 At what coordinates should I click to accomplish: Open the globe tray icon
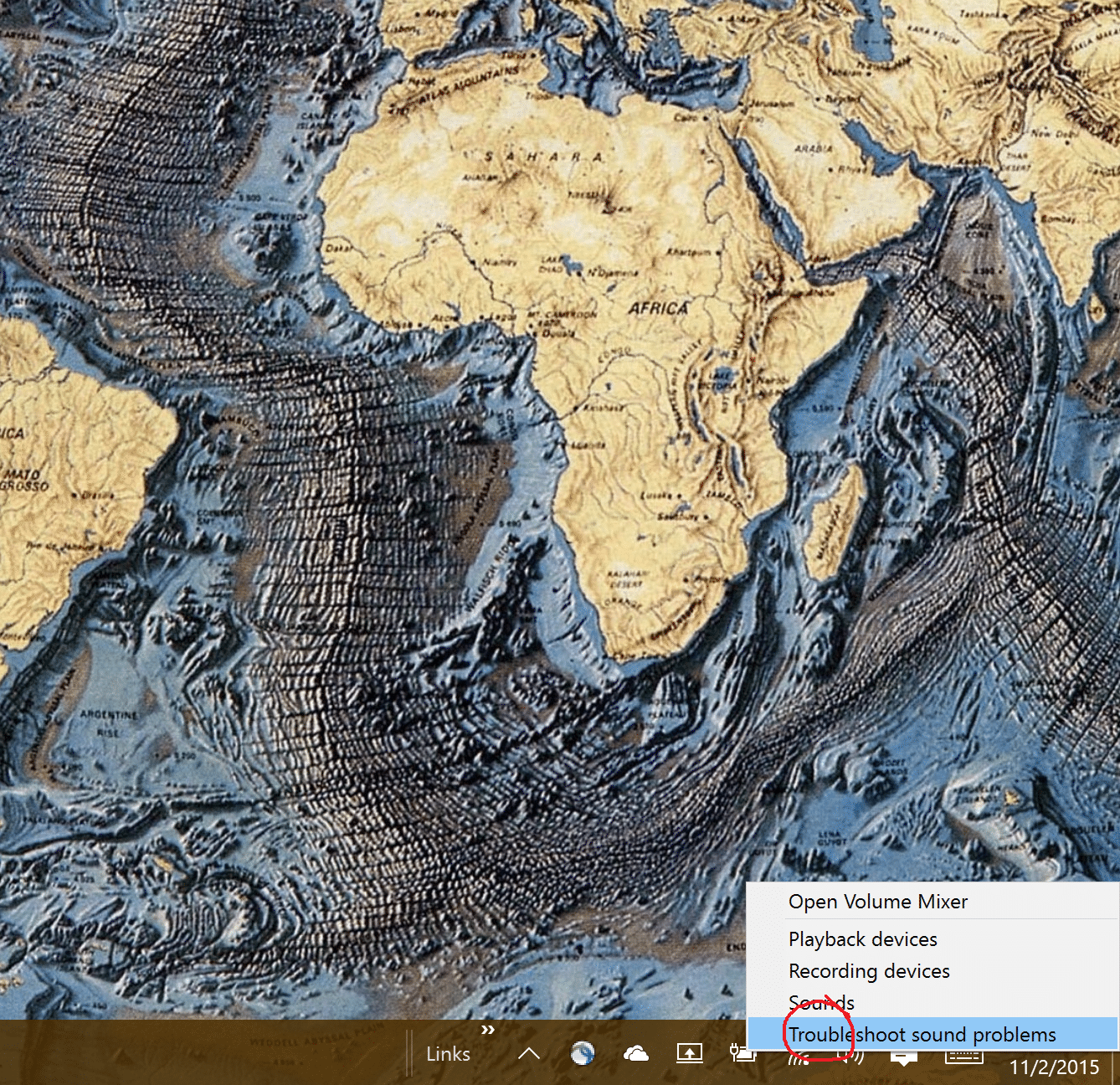point(583,1053)
